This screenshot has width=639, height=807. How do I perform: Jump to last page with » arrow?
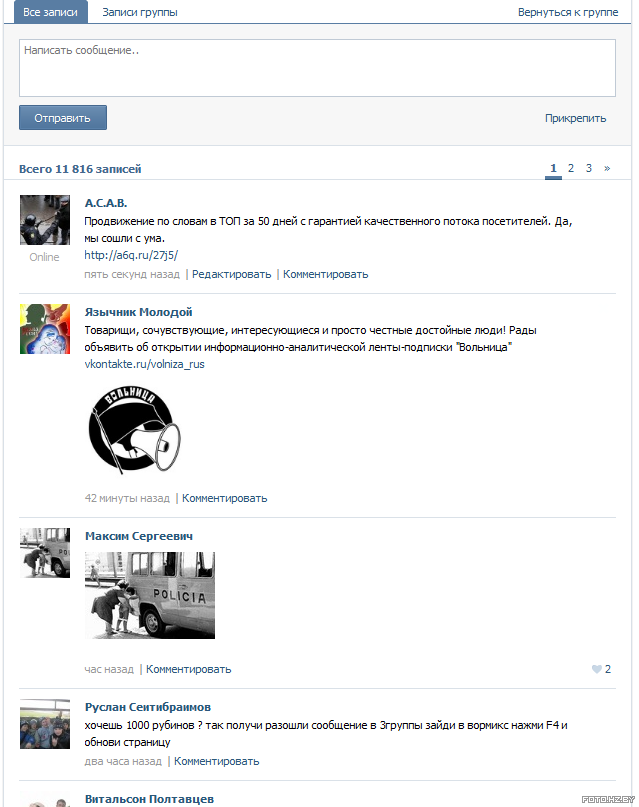pos(607,168)
